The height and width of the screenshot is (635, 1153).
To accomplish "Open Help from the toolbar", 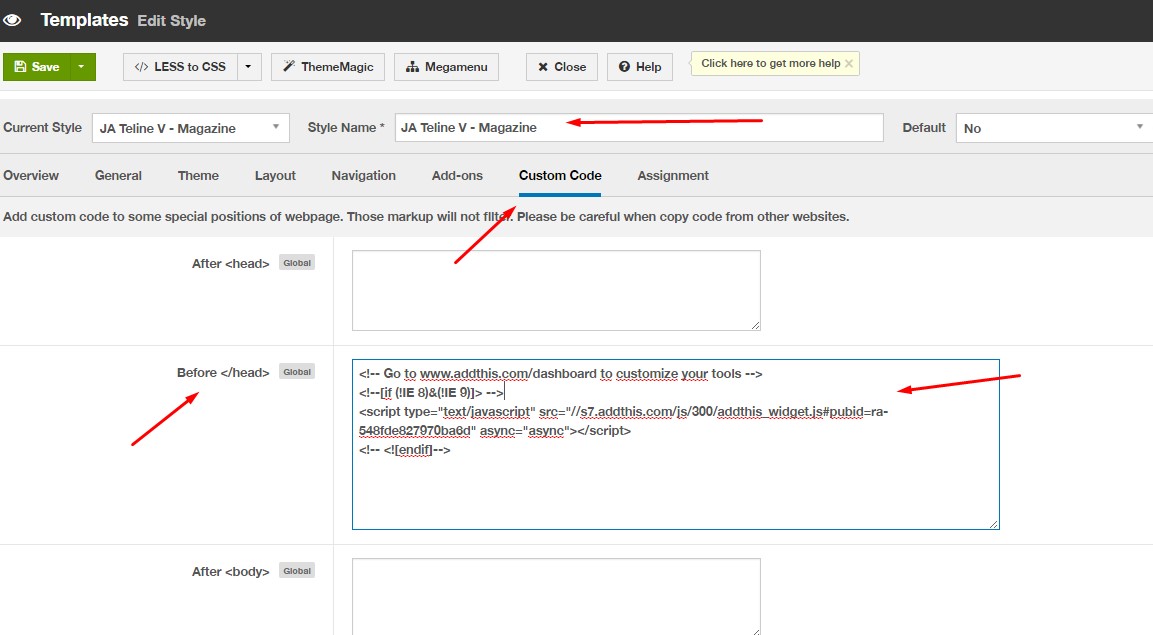I will pyautogui.click(x=640, y=67).
